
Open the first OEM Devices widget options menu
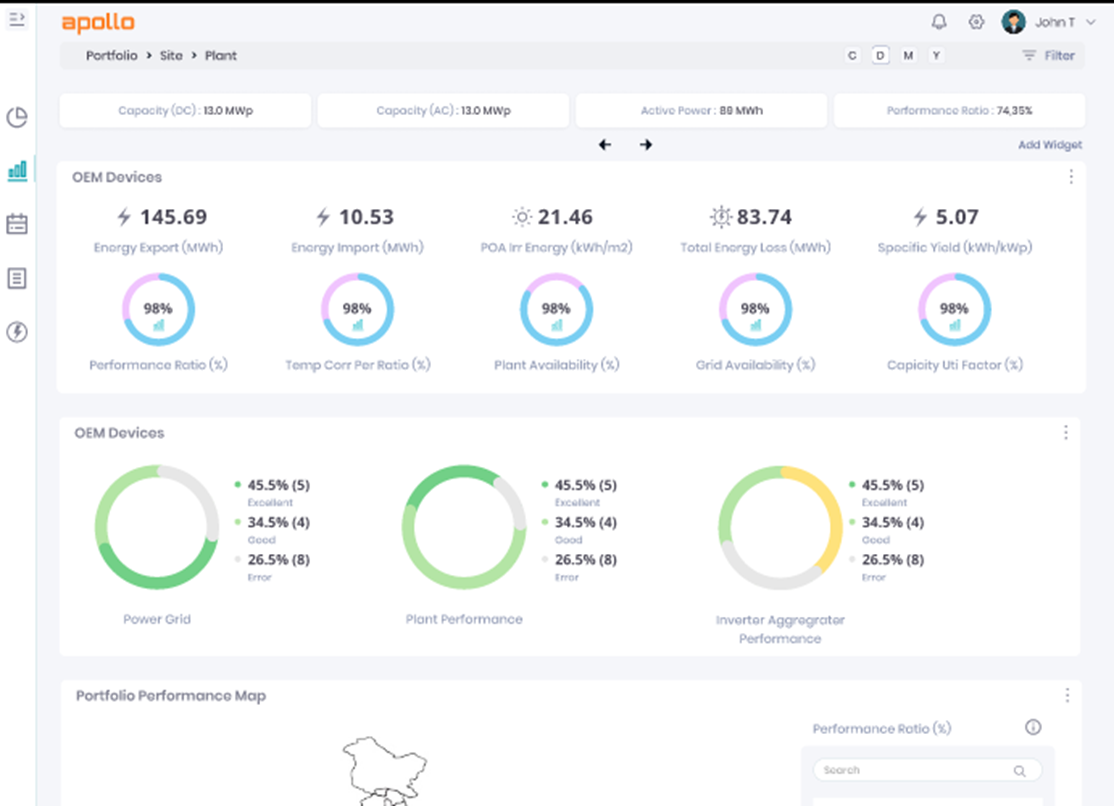(x=1071, y=177)
